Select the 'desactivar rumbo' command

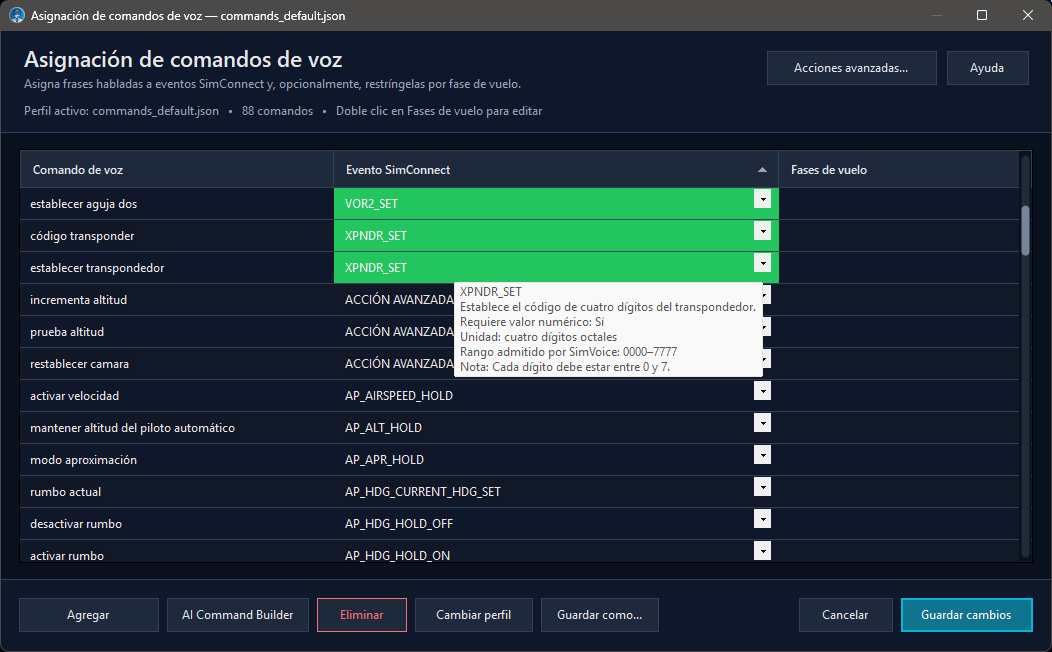click(177, 524)
